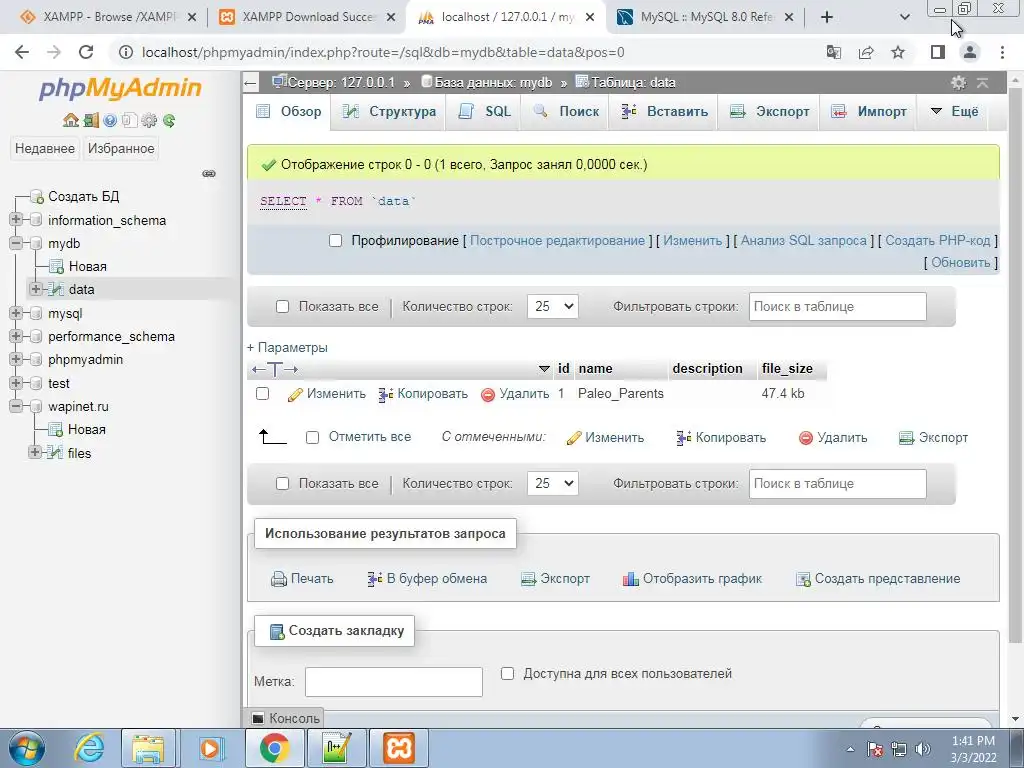Click the Обновить refresh link
The height and width of the screenshot is (768, 1024).
[x=961, y=263]
